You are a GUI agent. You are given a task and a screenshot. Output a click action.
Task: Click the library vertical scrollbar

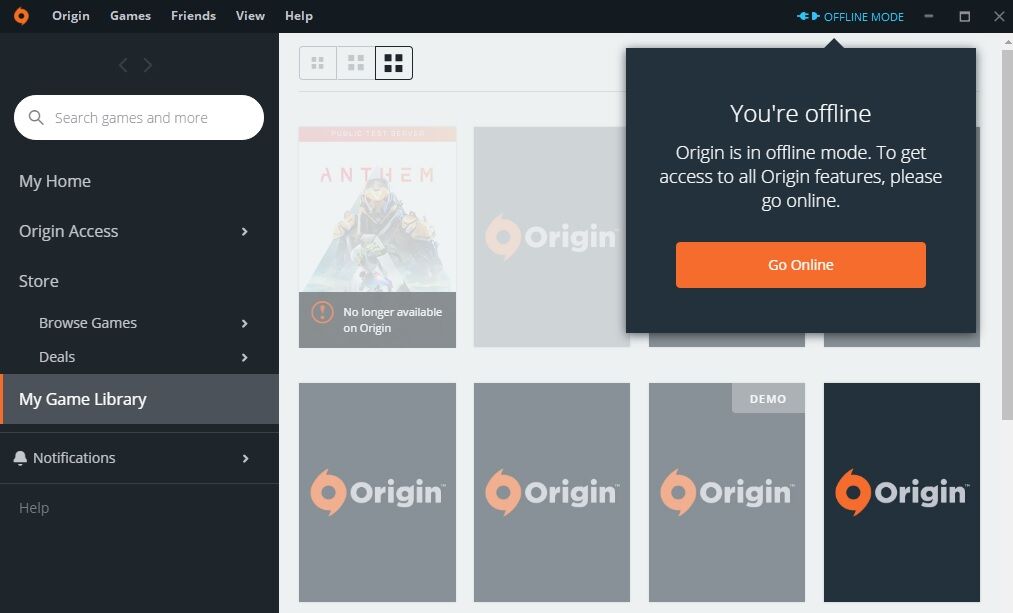point(1007,234)
